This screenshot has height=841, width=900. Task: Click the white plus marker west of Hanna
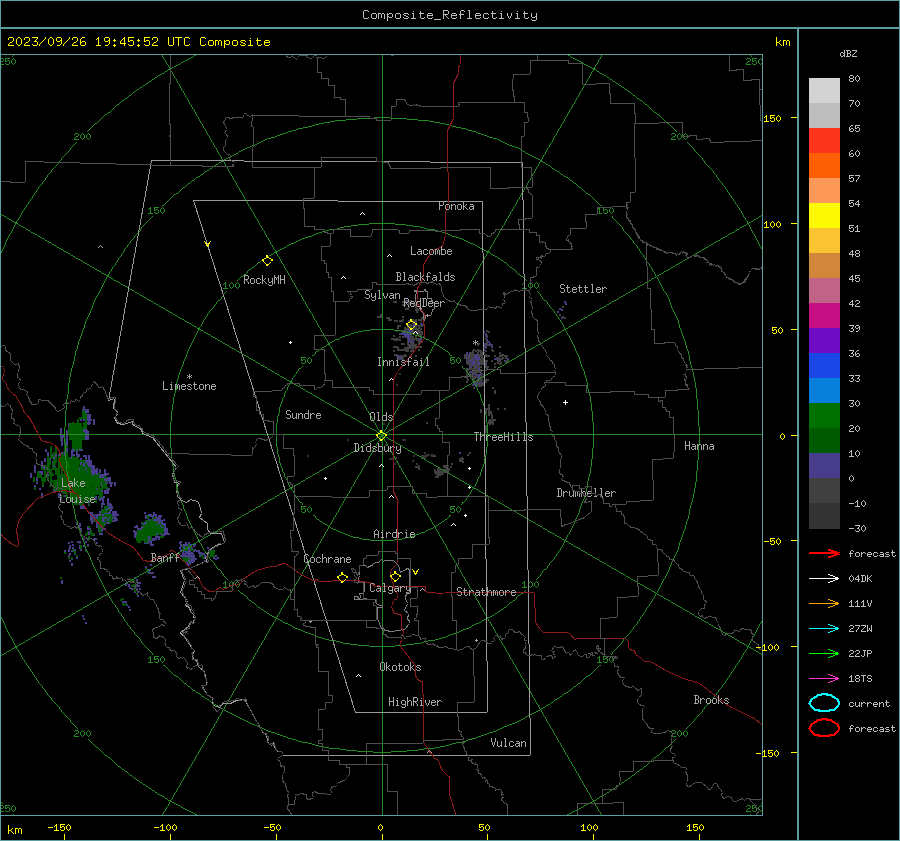565,402
